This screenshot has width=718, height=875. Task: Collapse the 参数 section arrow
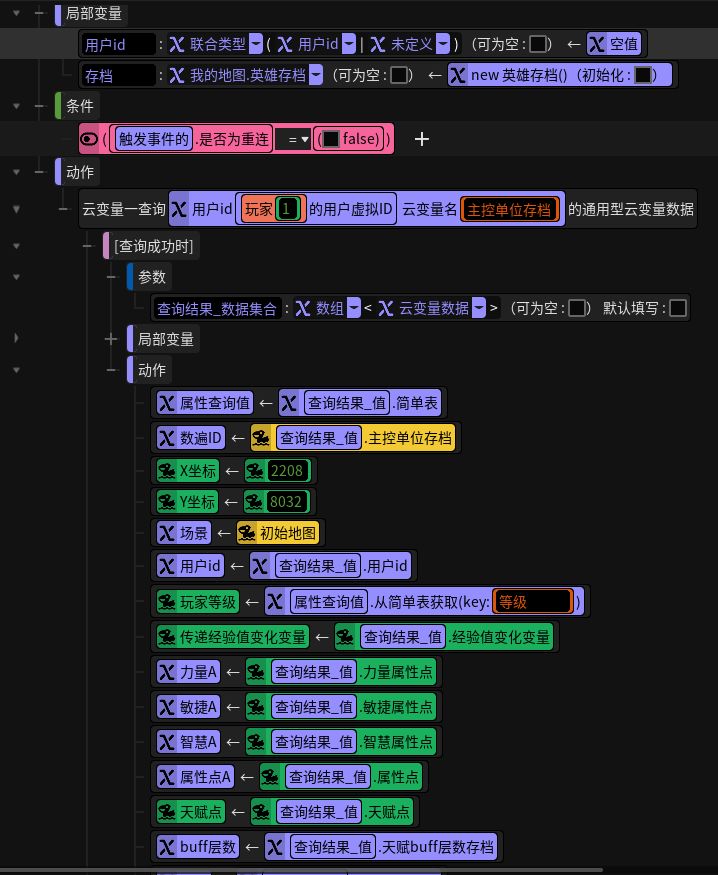click(16, 277)
